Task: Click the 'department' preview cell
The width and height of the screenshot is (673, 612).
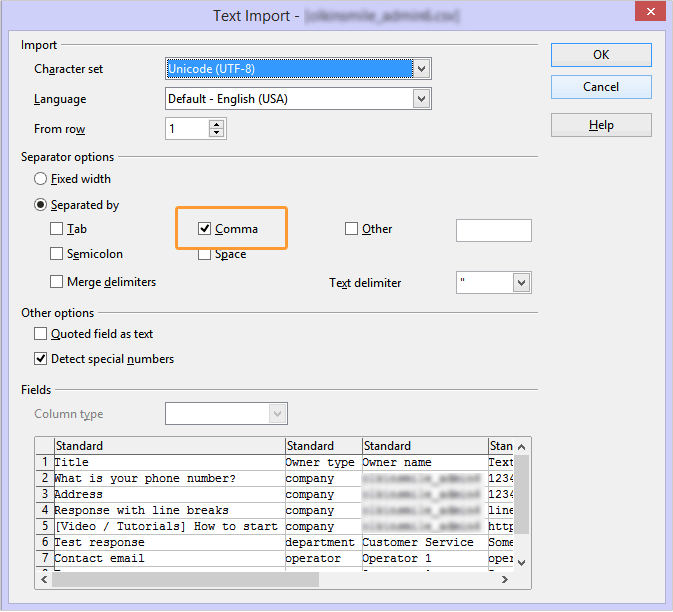Action: point(324,542)
